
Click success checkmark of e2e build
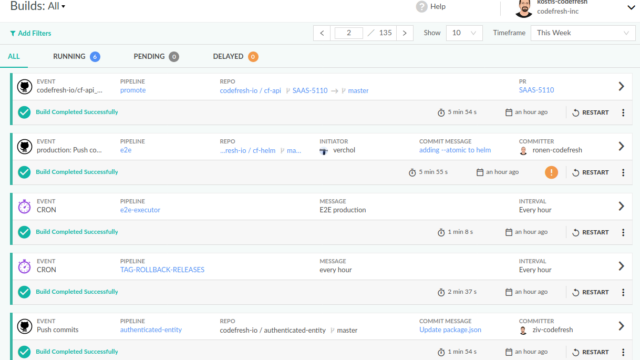24,172
